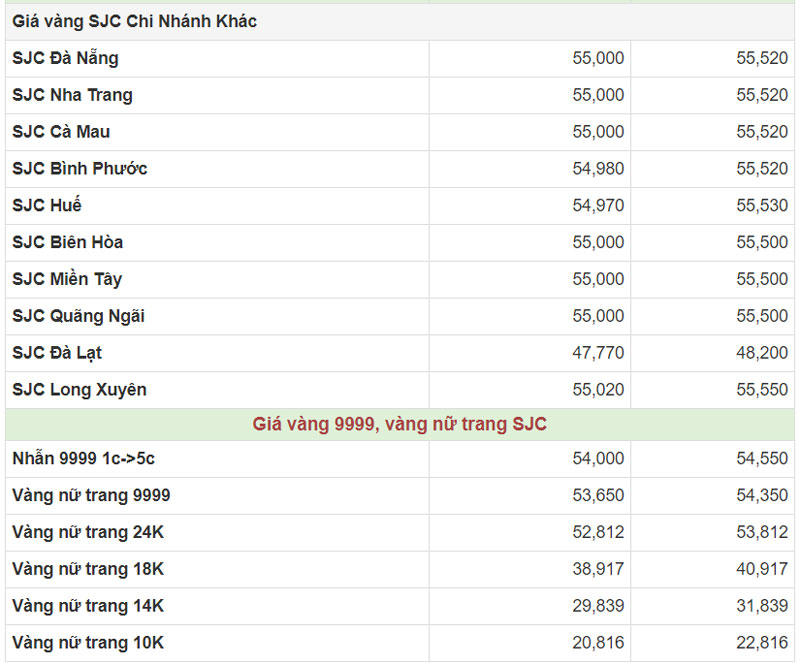The height and width of the screenshot is (664, 800).
Task: Click SJC Miền Tây branch name
Action: coord(67,279)
